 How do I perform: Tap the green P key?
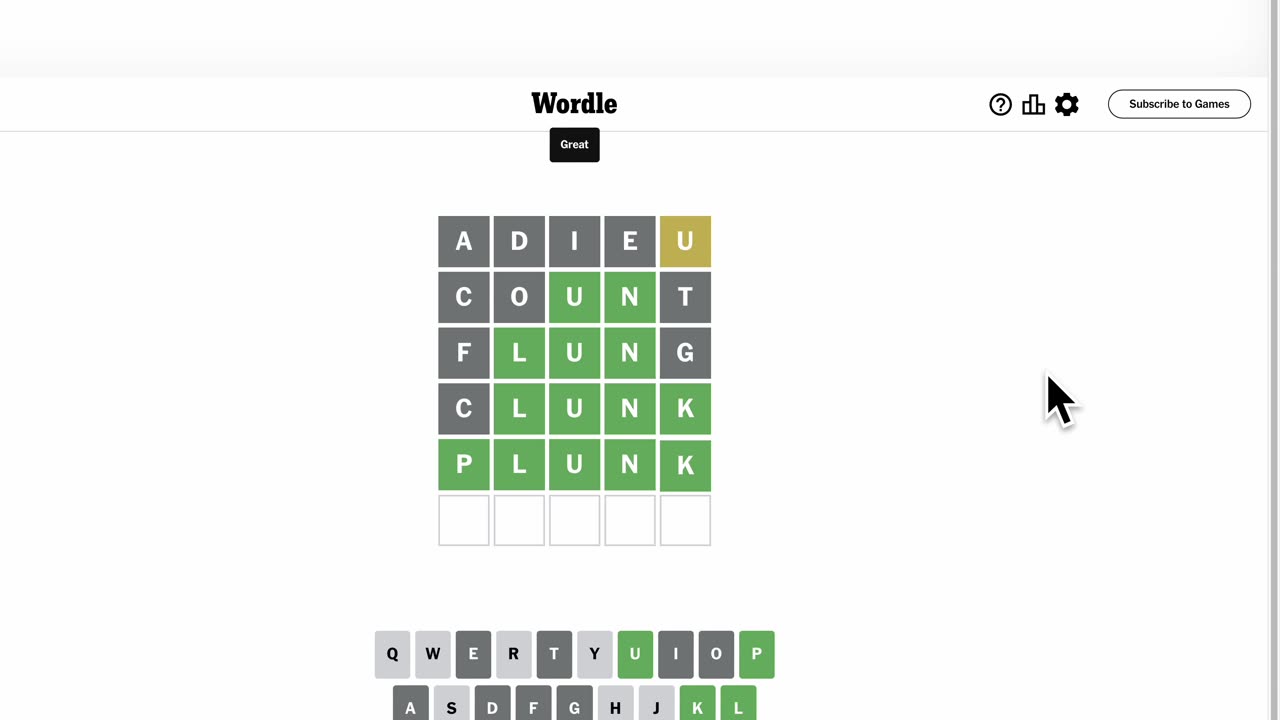tap(757, 654)
